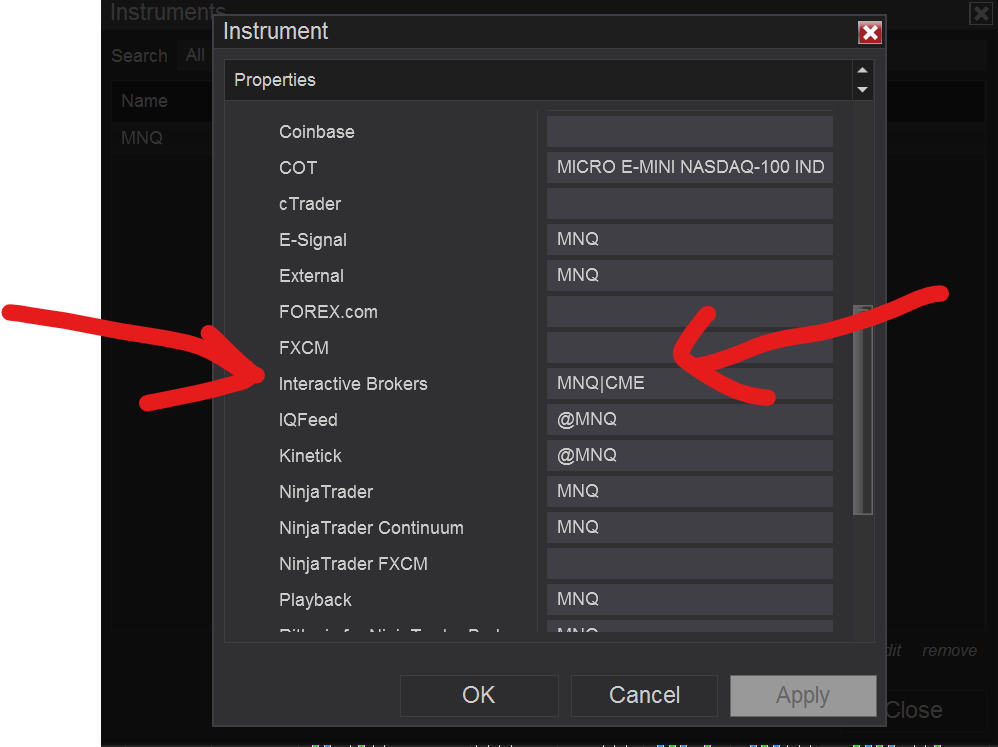
Task: Click the External MNQ field
Action: [689, 275]
